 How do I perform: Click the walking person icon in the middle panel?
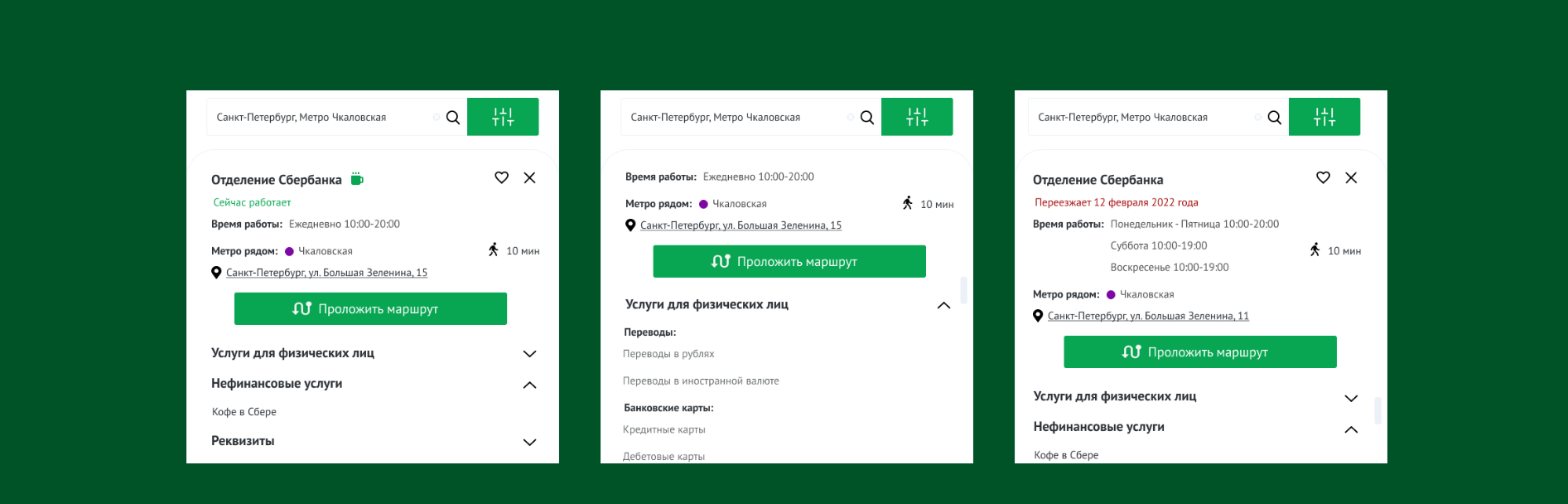point(908,203)
